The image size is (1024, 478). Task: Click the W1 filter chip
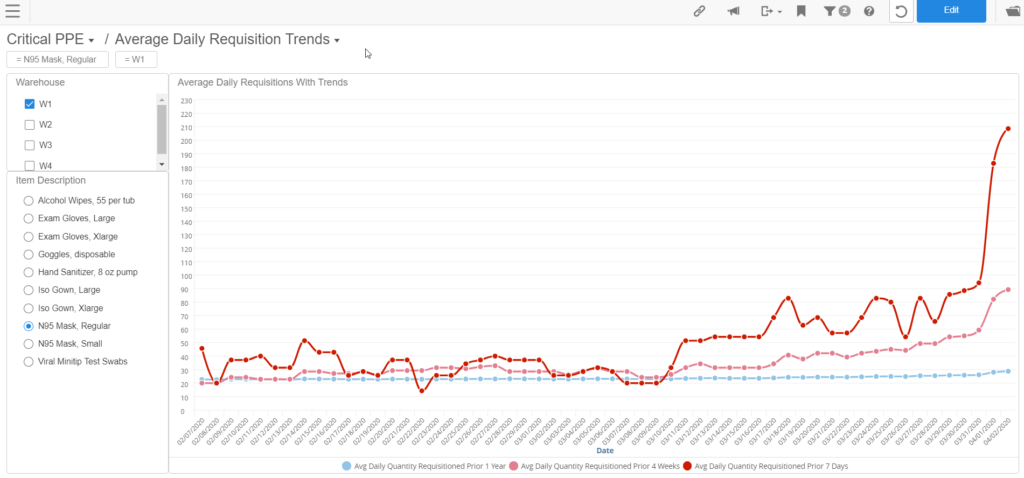[136, 60]
